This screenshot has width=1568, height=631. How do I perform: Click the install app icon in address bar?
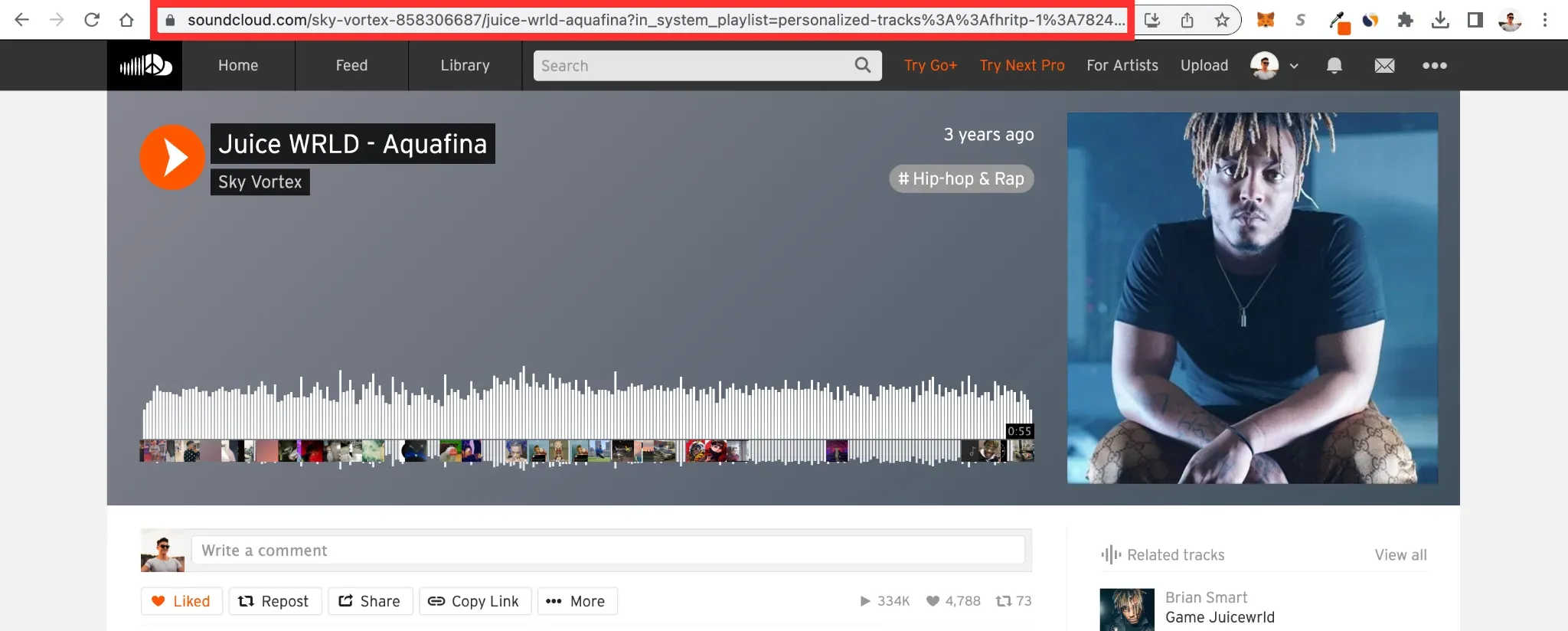point(1152,20)
